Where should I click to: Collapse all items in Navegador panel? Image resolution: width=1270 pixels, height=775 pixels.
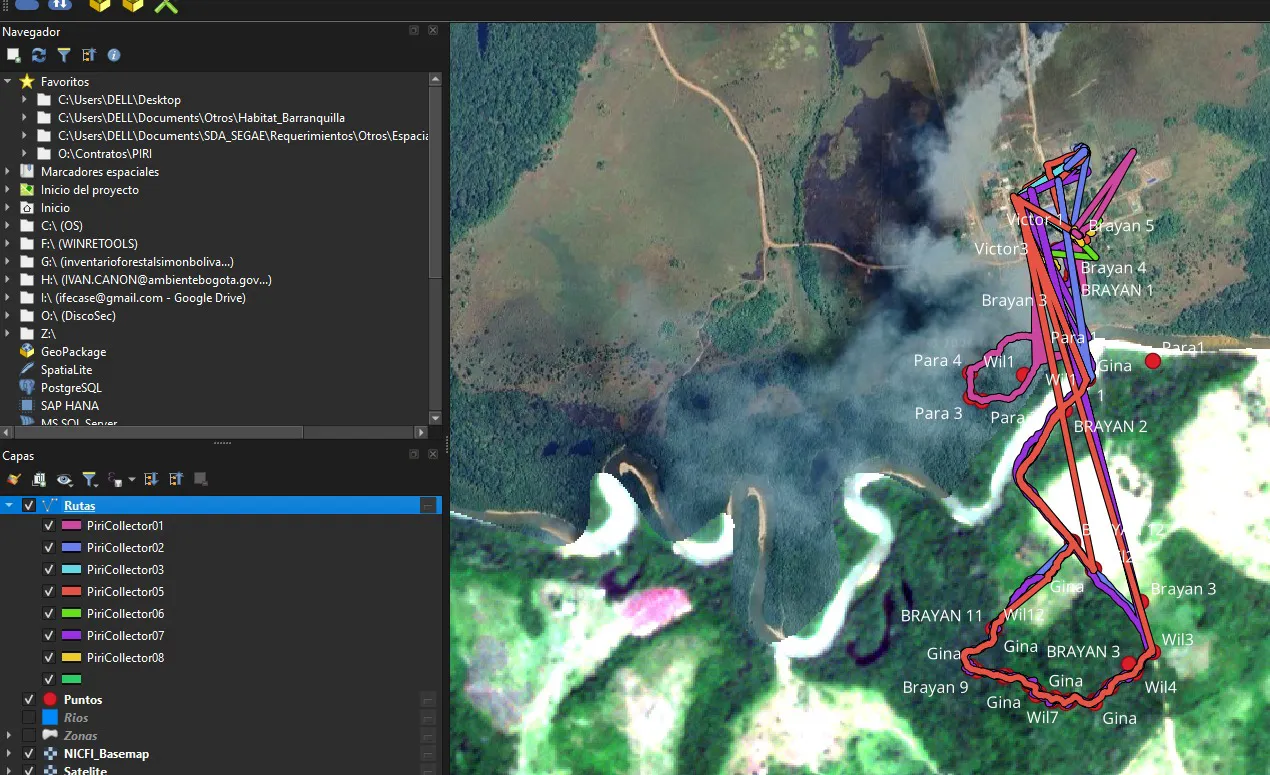(89, 56)
